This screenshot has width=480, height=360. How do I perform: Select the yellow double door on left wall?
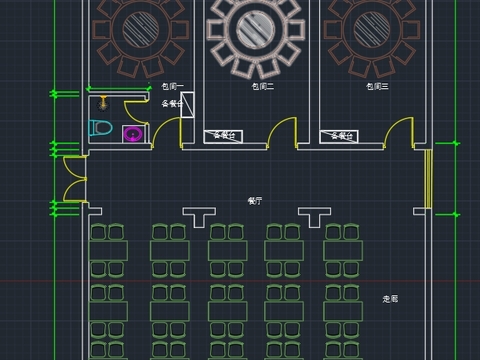(x=75, y=179)
